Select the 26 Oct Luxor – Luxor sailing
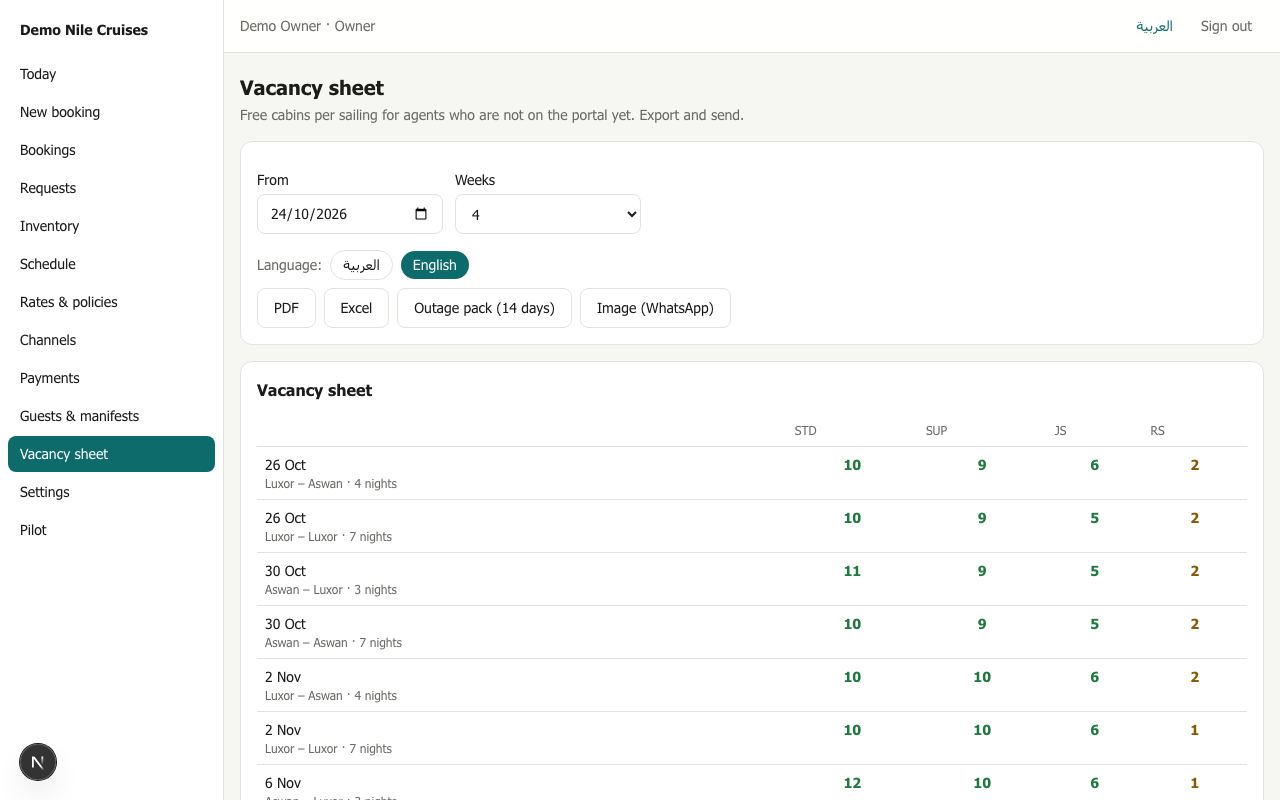The height and width of the screenshot is (800, 1280). tap(752, 526)
